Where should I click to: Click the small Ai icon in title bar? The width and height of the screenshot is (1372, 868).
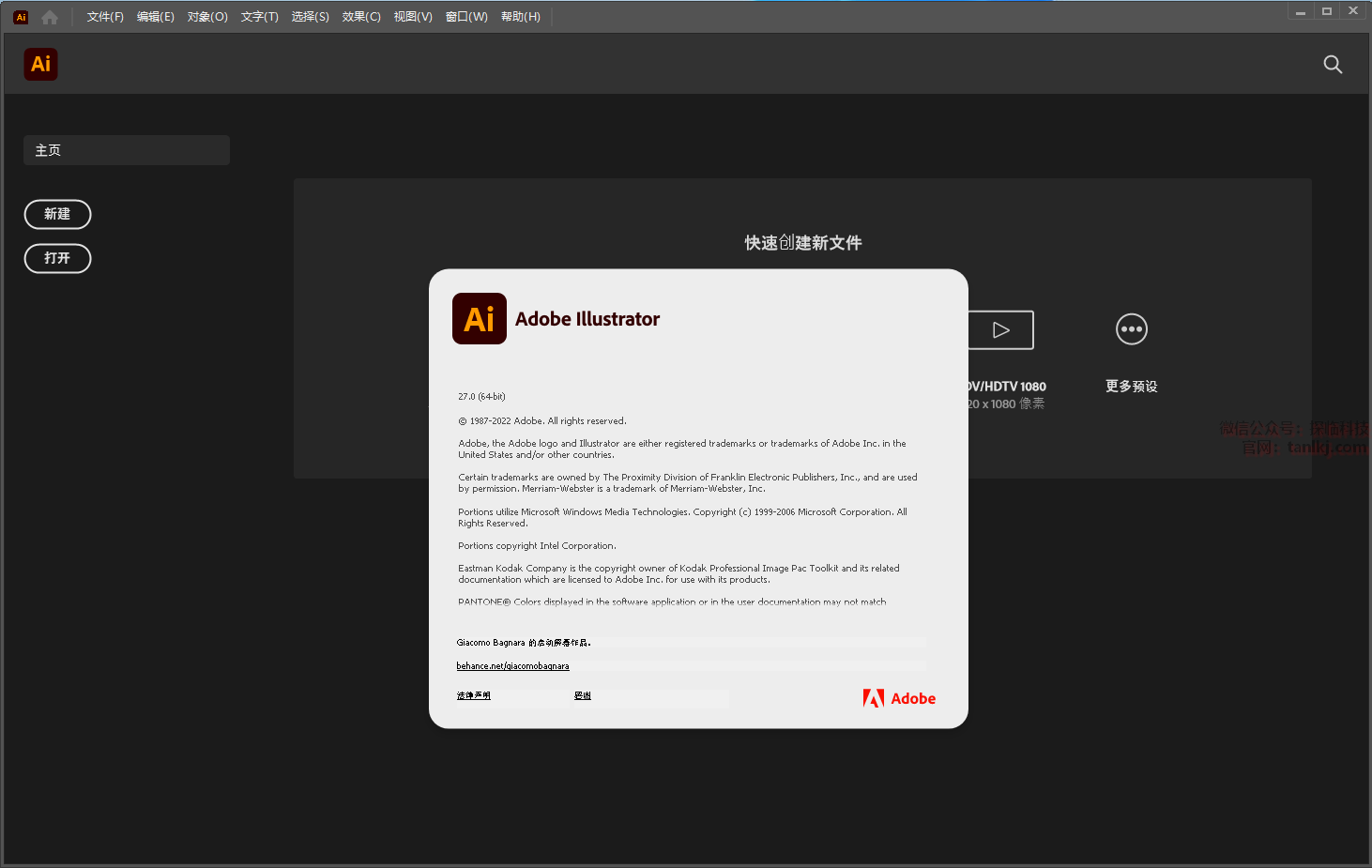click(x=21, y=17)
